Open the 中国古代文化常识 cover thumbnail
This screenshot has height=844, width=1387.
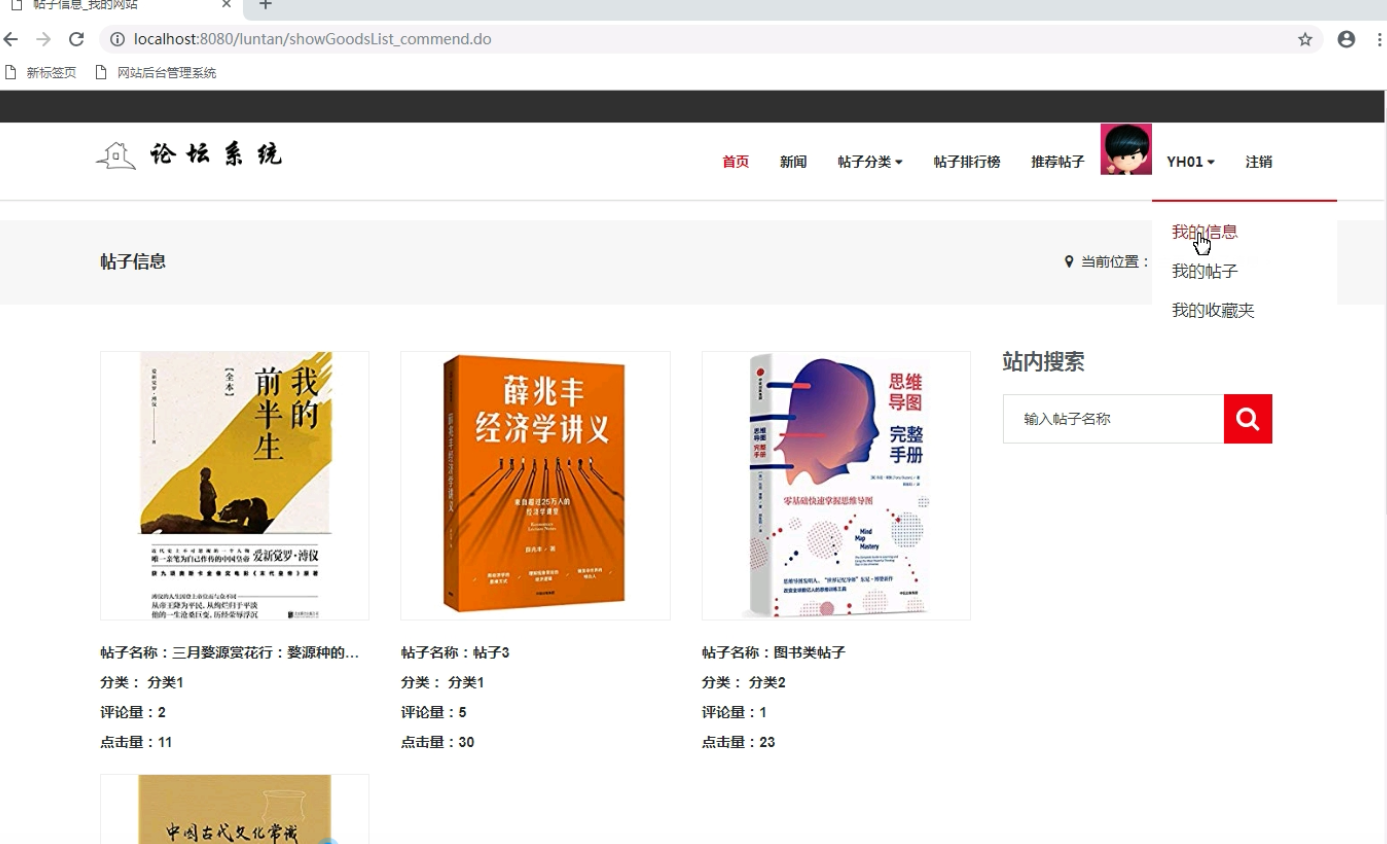[x=235, y=809]
